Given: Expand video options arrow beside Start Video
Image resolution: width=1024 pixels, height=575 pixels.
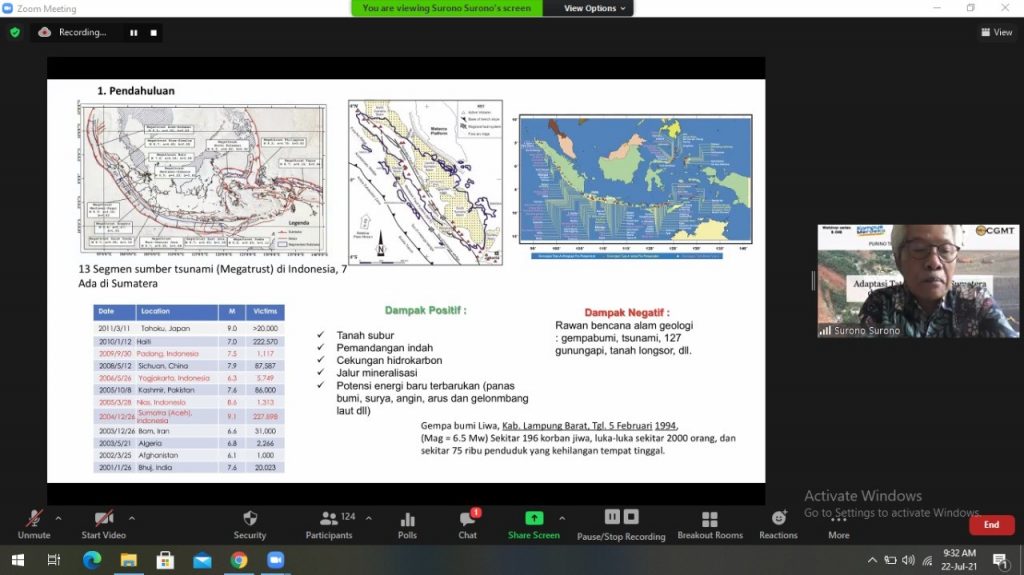Looking at the screenshot, I should click(132, 519).
